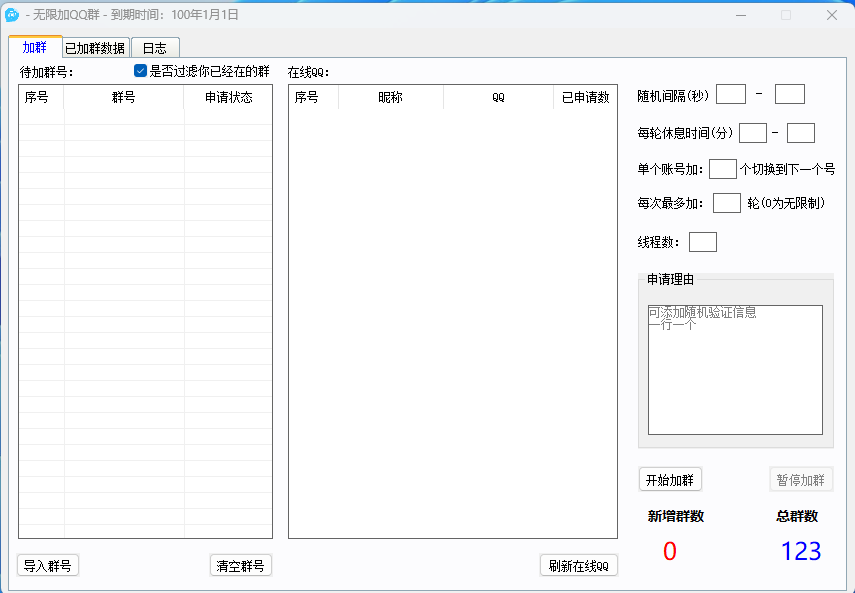Focus the first rest time per round field

[x=753, y=133]
